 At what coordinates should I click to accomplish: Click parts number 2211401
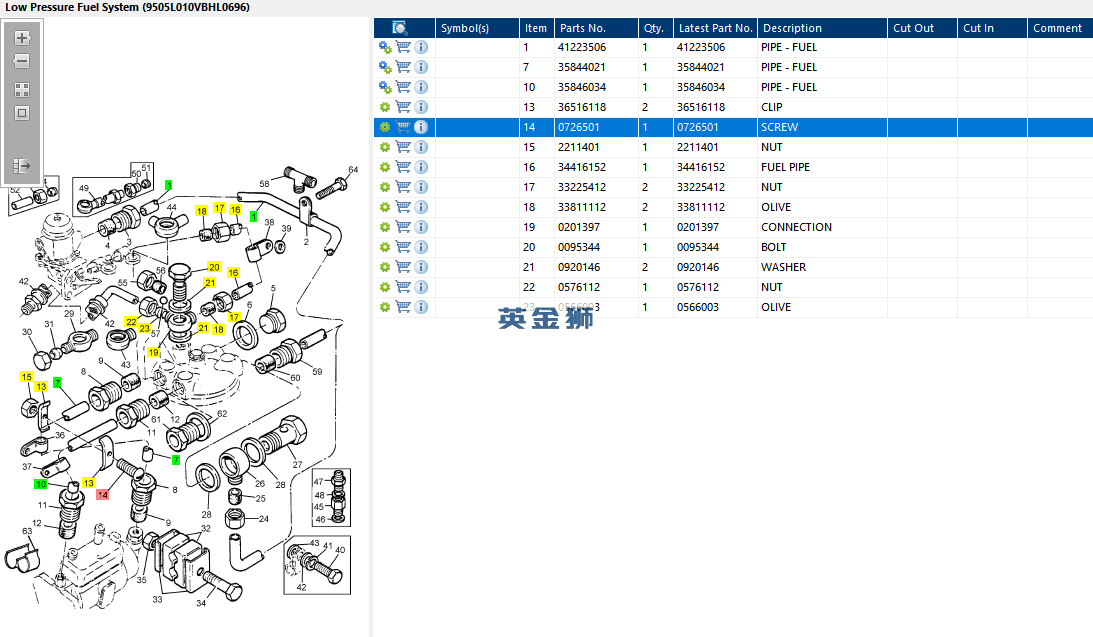tap(579, 147)
